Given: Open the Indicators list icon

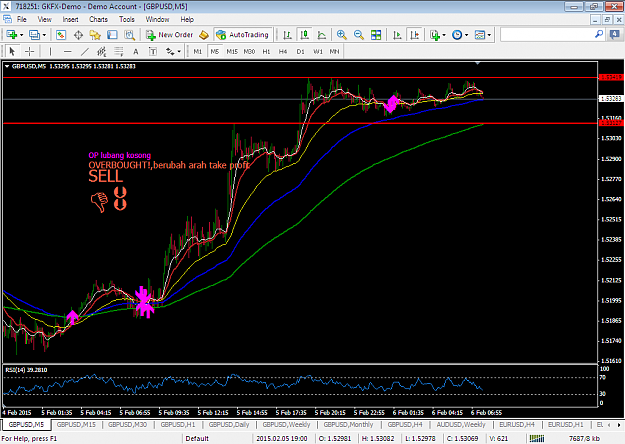Looking at the screenshot, I should pyautogui.click(x=434, y=35).
